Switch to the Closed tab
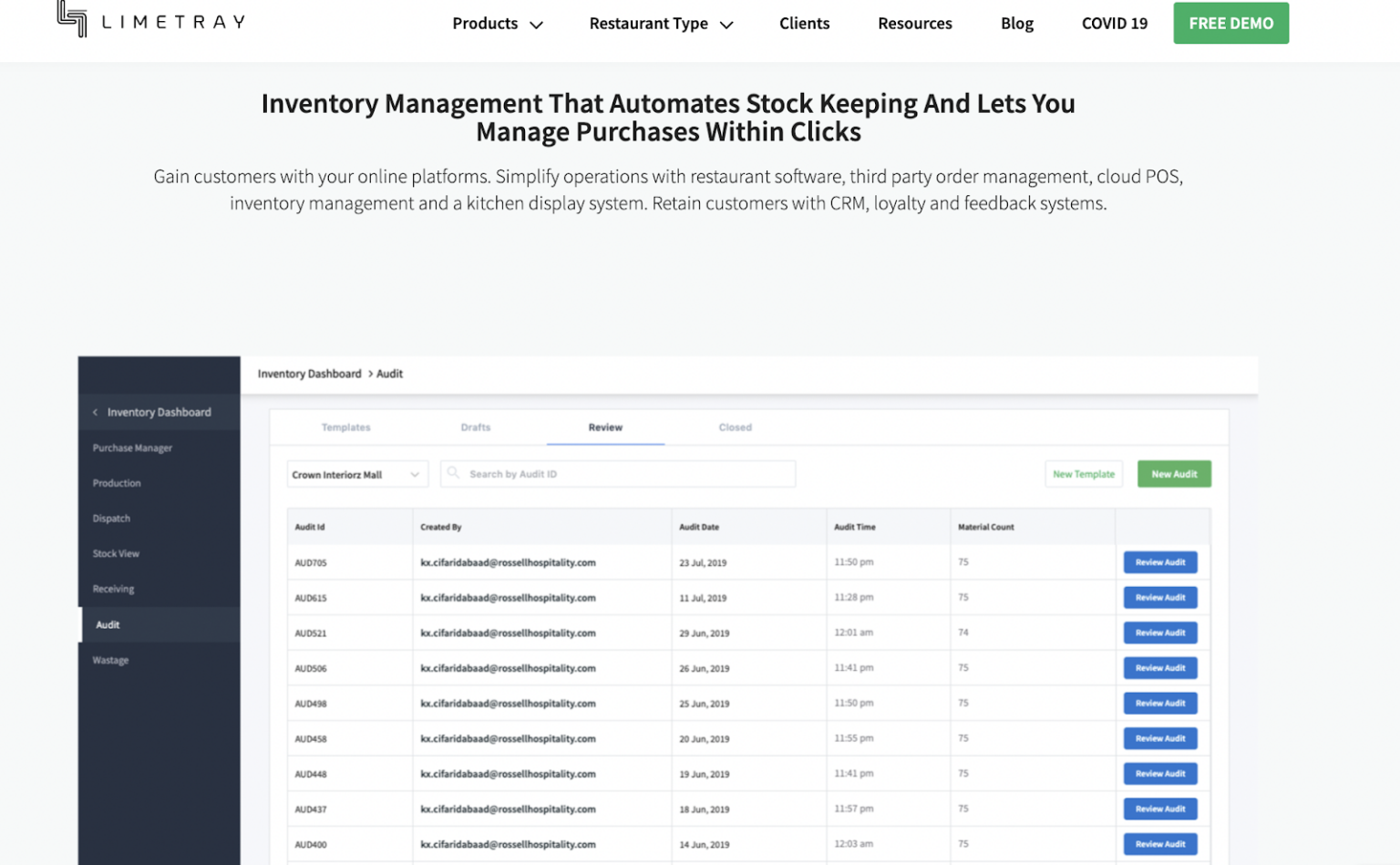The image size is (1400, 865). [x=735, y=427]
